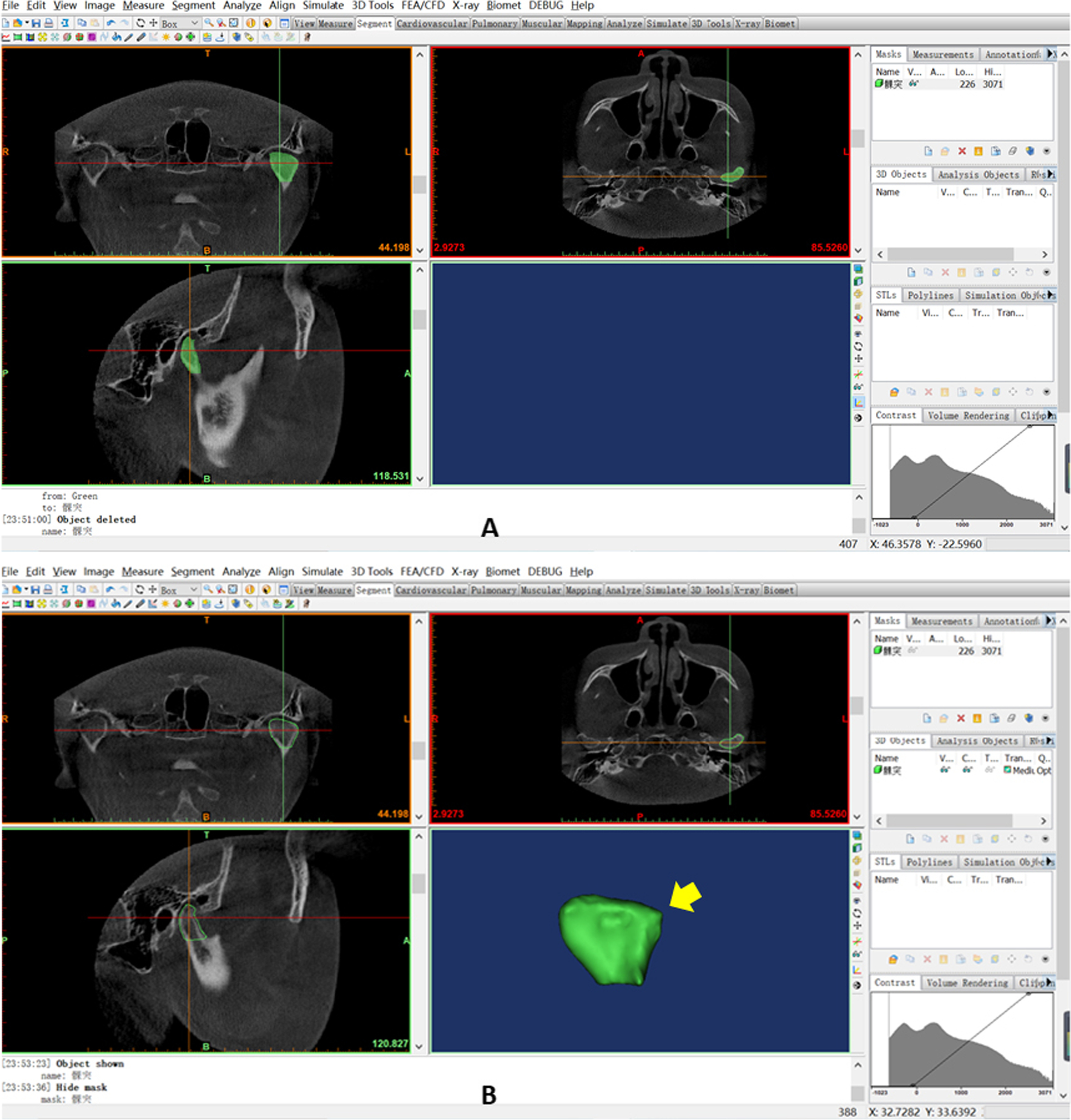Image resolution: width=1071 pixels, height=1120 pixels.
Task: Click the purple square icon in bottom window's second toolbar
Action: pyautogui.click(x=91, y=603)
